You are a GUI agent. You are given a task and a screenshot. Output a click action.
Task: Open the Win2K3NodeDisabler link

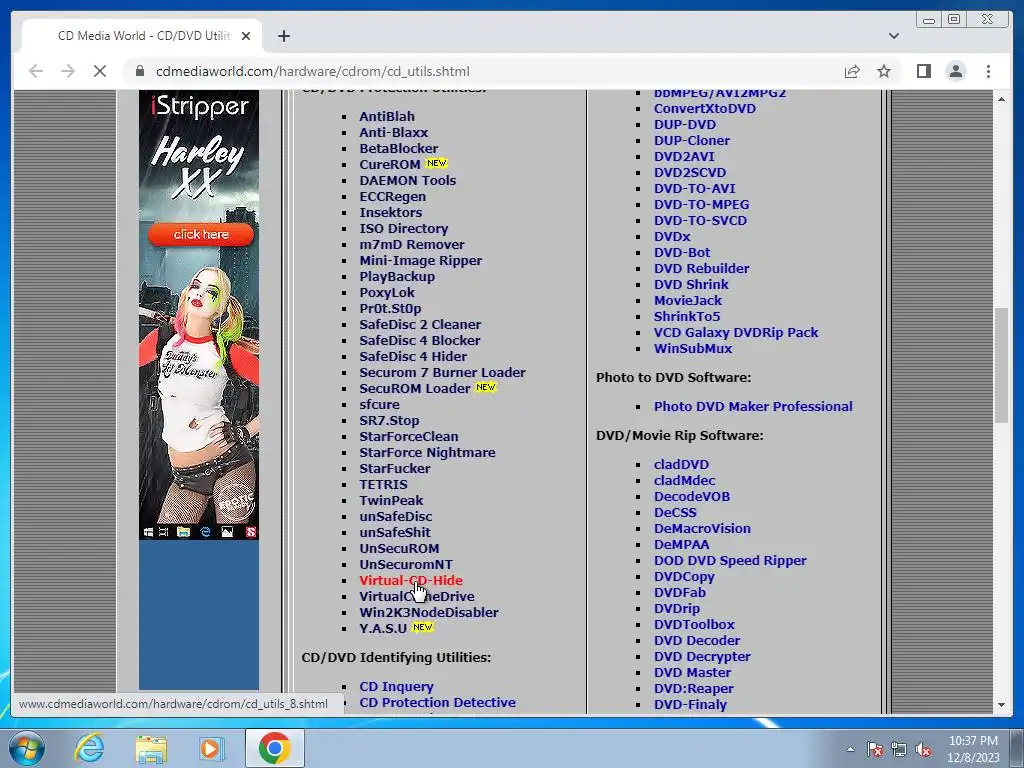[x=428, y=613]
